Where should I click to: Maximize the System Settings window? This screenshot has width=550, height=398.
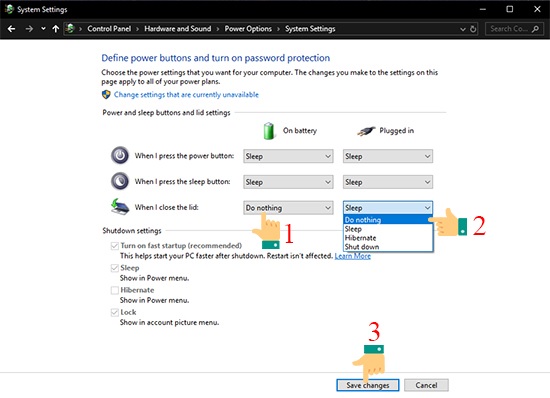(510, 9)
